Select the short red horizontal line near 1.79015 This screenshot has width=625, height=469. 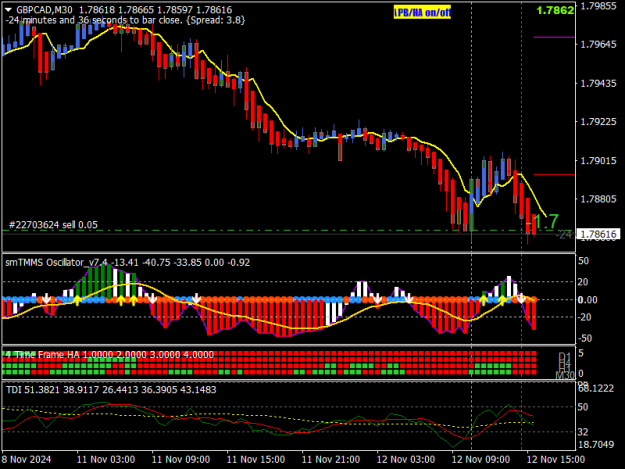[x=554, y=175]
